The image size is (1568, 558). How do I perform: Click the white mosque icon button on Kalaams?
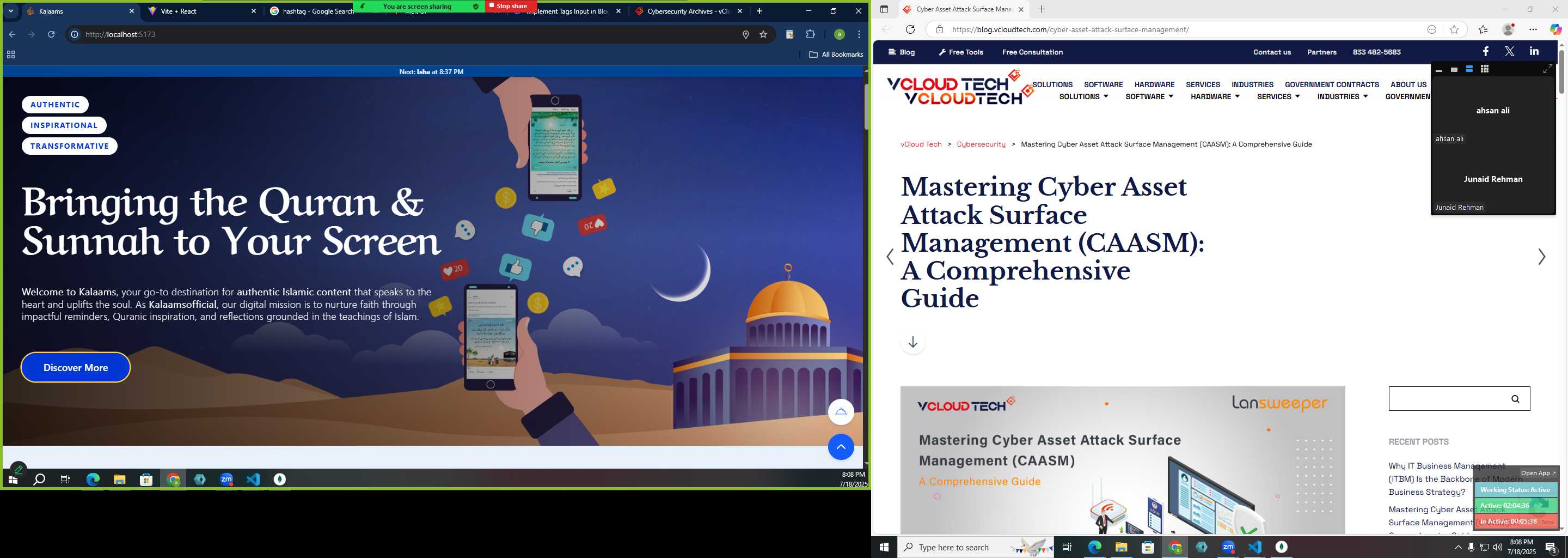(841, 412)
